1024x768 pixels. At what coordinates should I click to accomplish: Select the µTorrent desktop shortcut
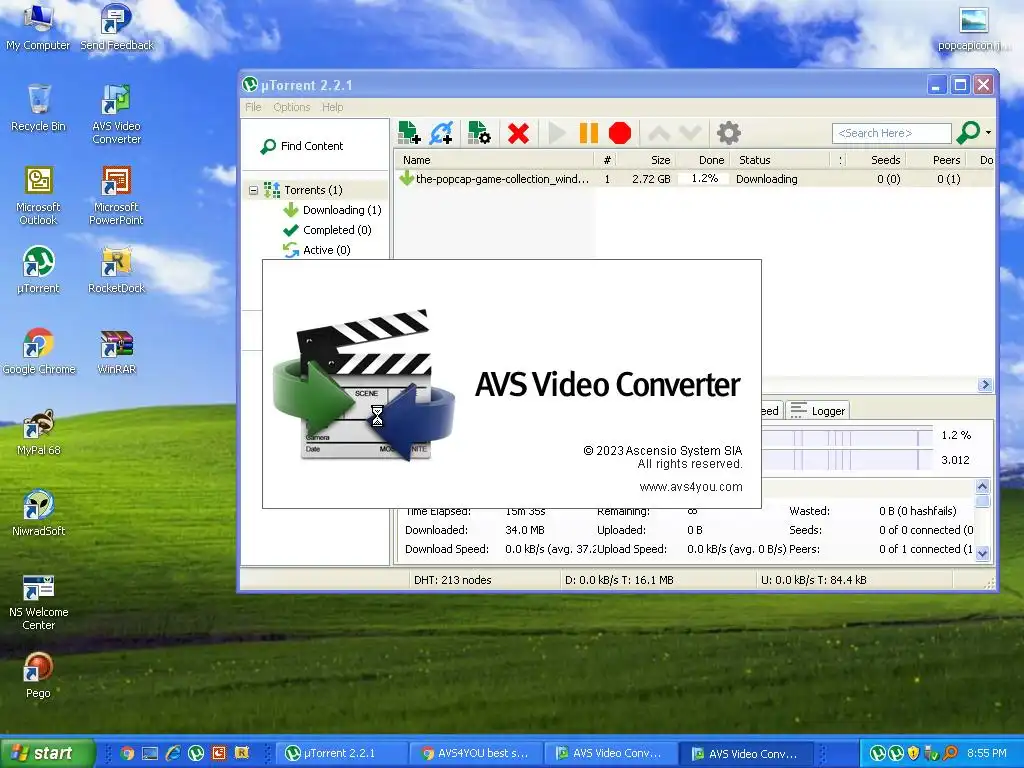[38, 270]
